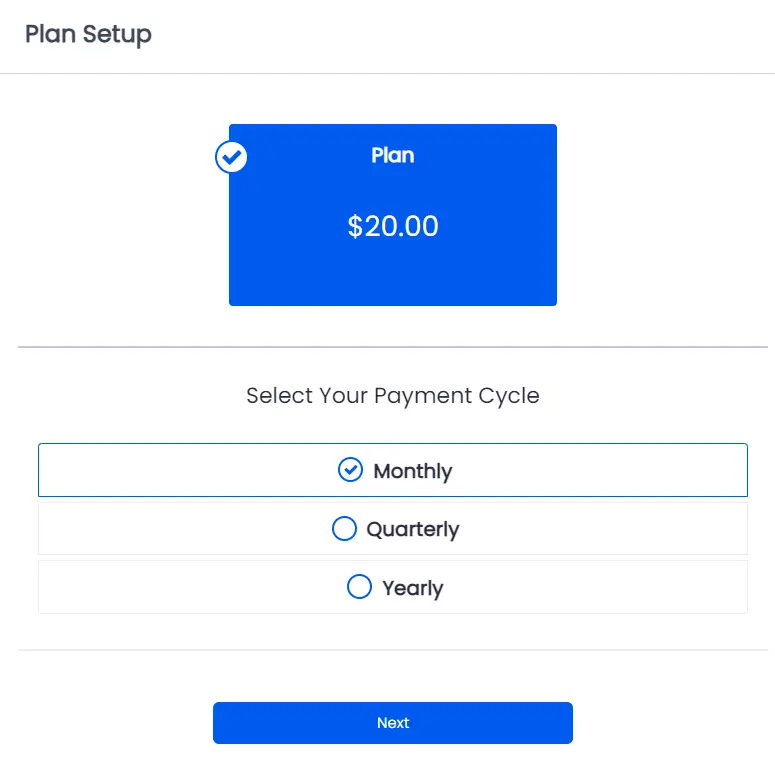Image resolution: width=775 pixels, height=766 pixels.
Task: Select the Yearly radio circle
Action: point(359,587)
